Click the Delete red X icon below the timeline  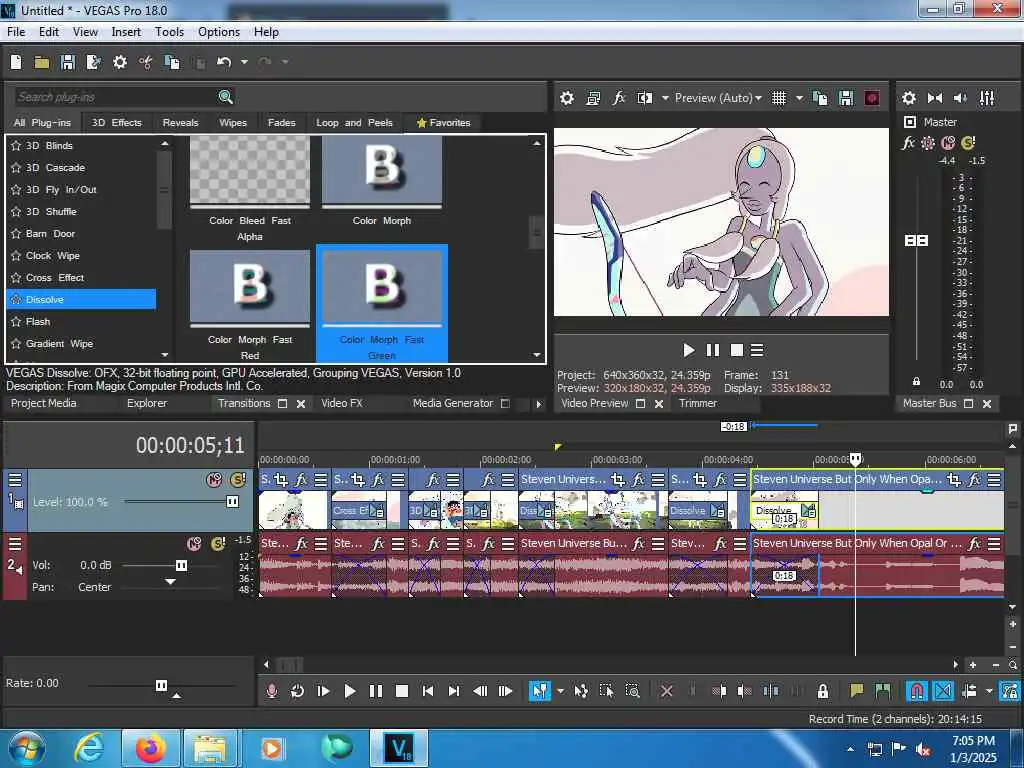coord(666,690)
